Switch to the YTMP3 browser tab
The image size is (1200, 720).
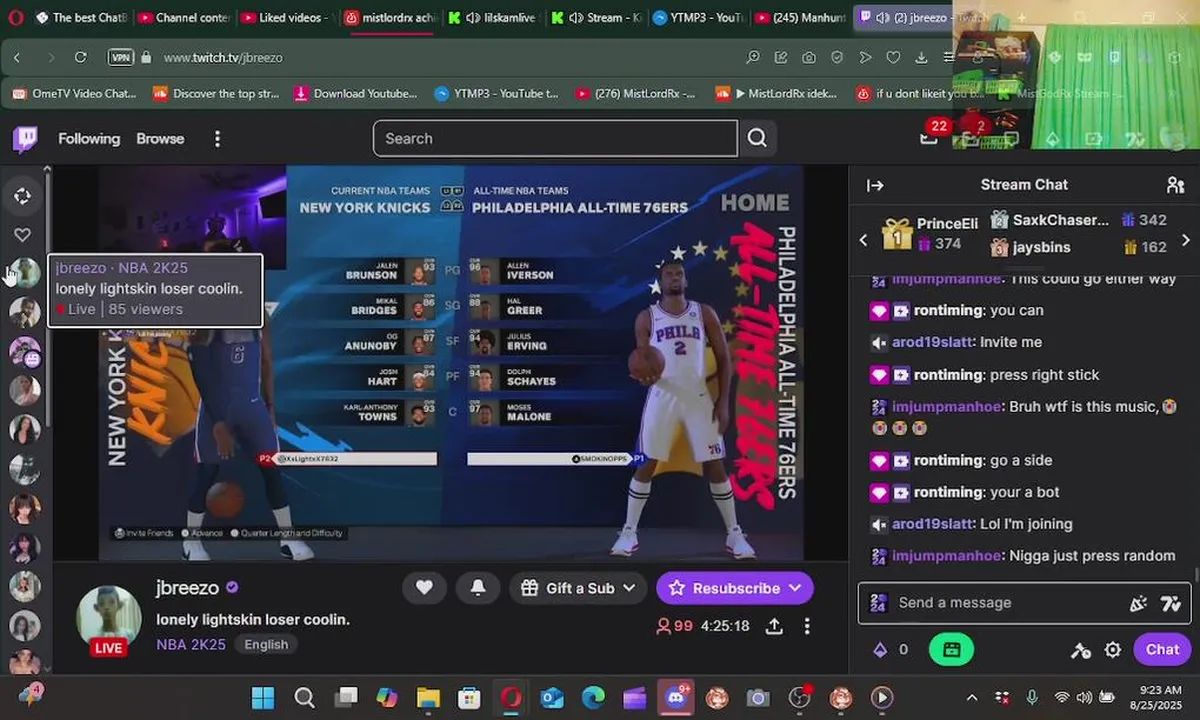click(697, 18)
